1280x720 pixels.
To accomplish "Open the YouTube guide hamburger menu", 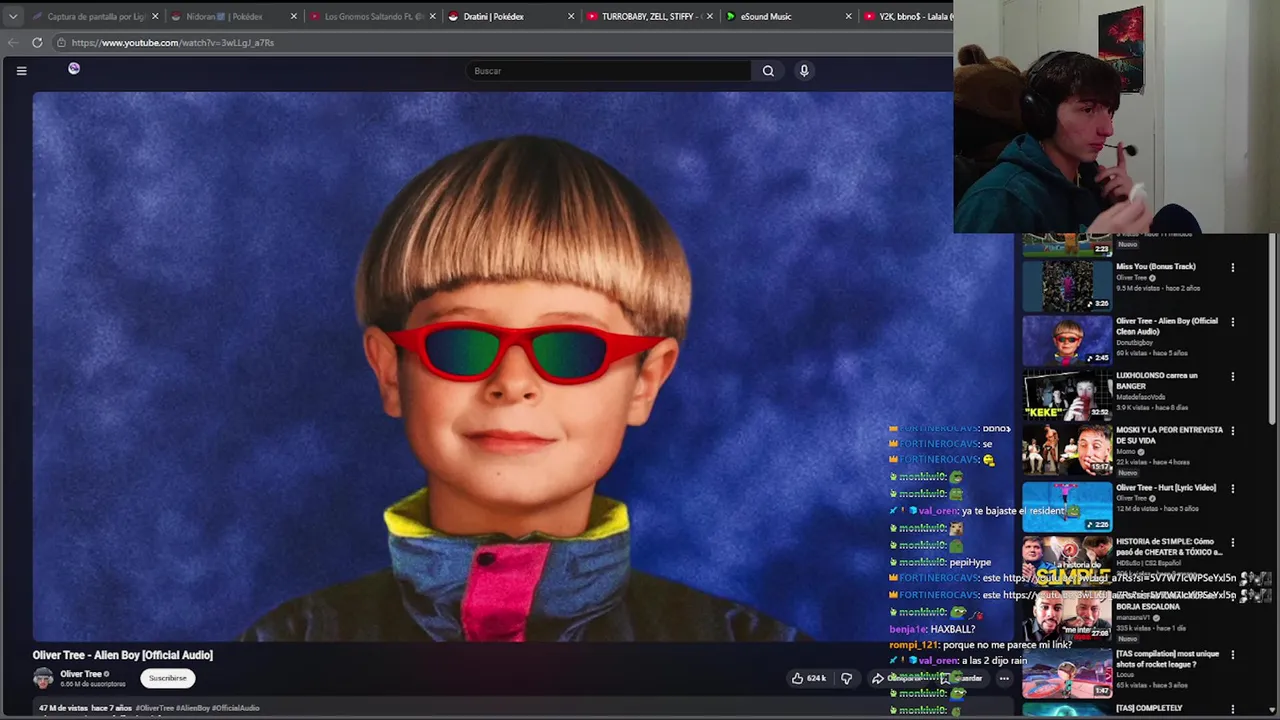I will tap(21, 70).
